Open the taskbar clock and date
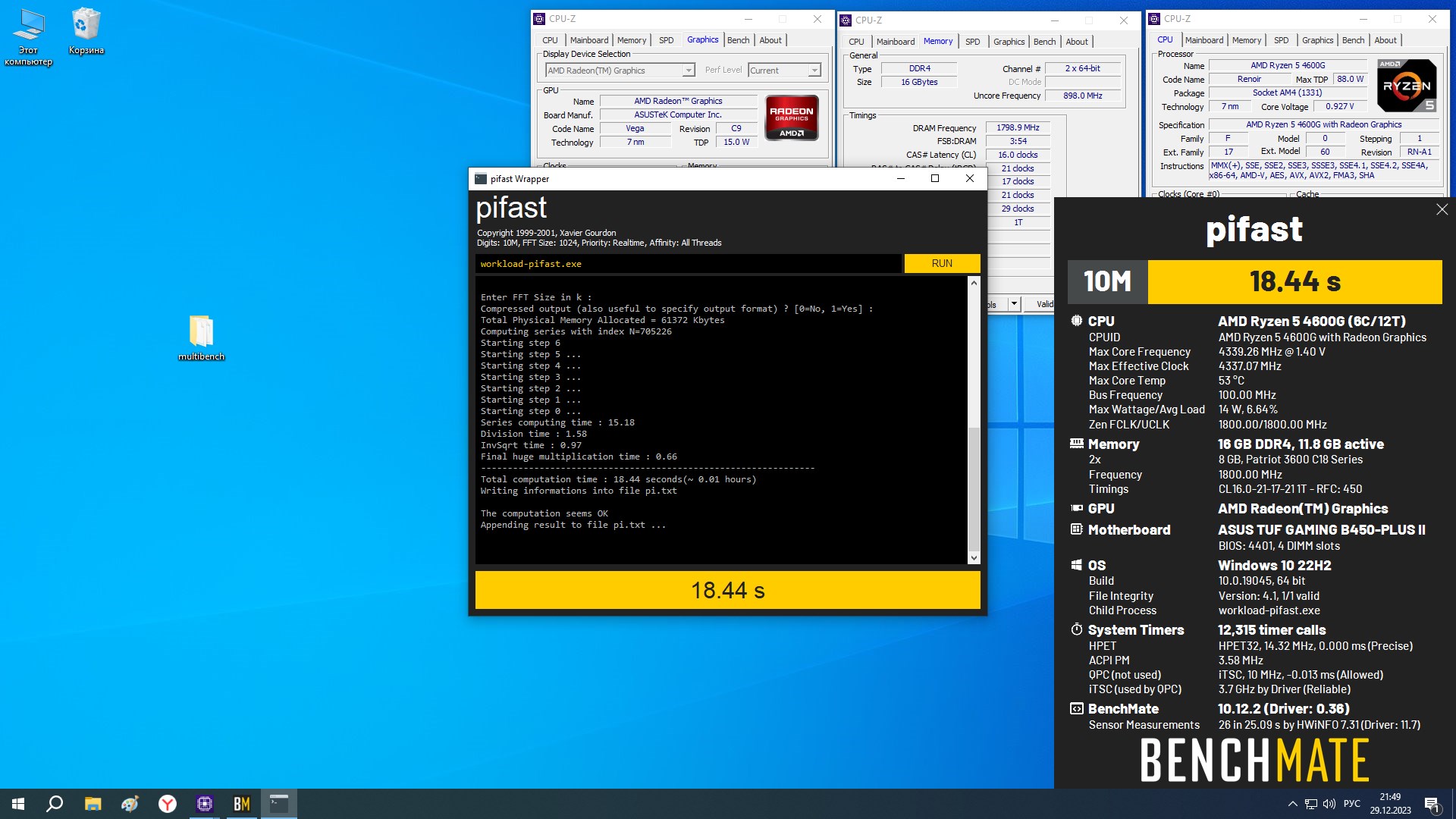The height and width of the screenshot is (819, 1456). coord(1390,804)
